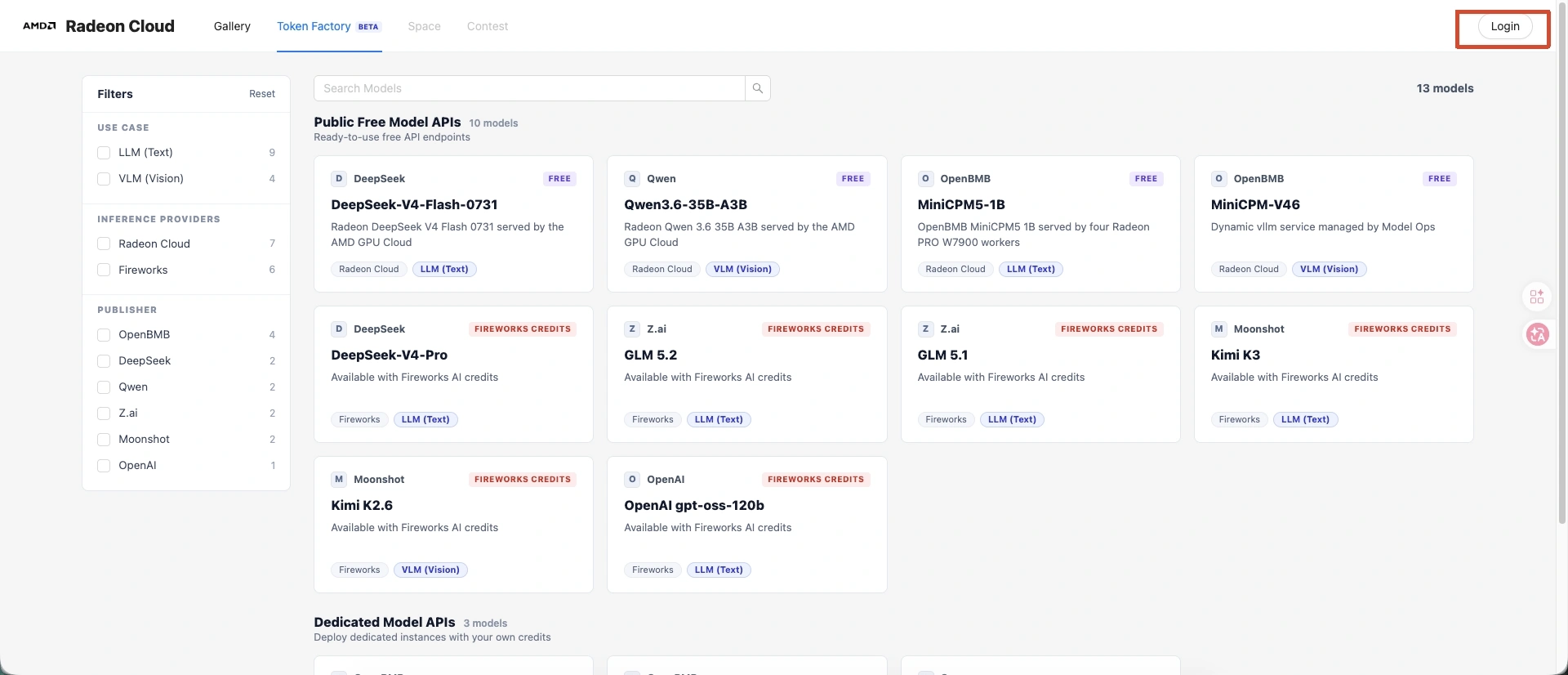
Task: Reset all filters
Action: point(262,94)
